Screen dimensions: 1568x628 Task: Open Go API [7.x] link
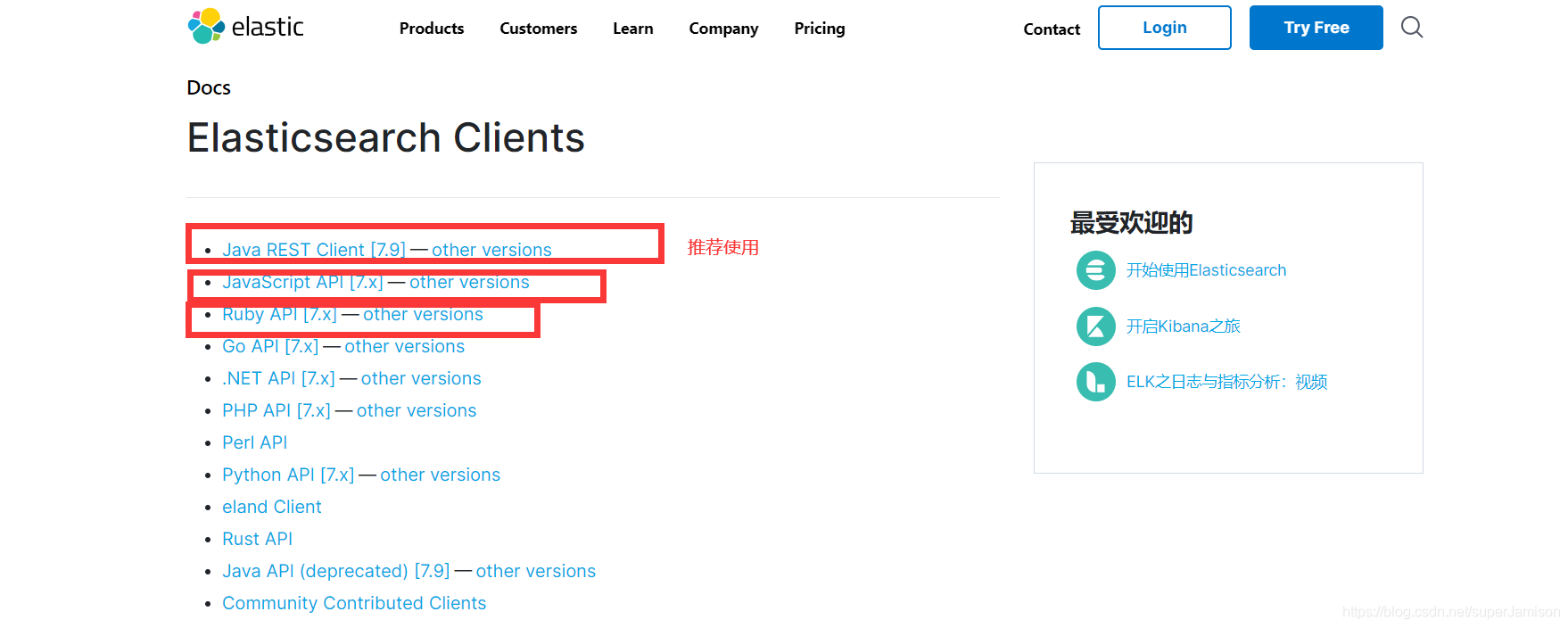270,346
